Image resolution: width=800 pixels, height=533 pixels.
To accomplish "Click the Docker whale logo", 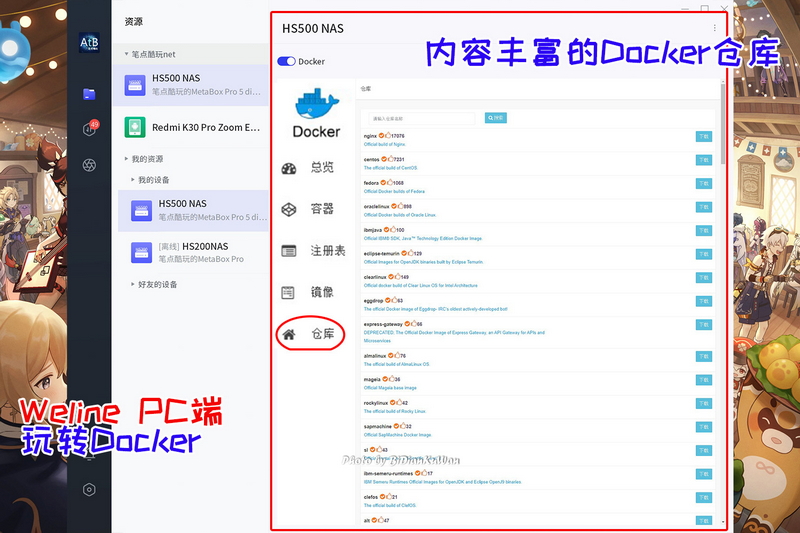I will [317, 104].
